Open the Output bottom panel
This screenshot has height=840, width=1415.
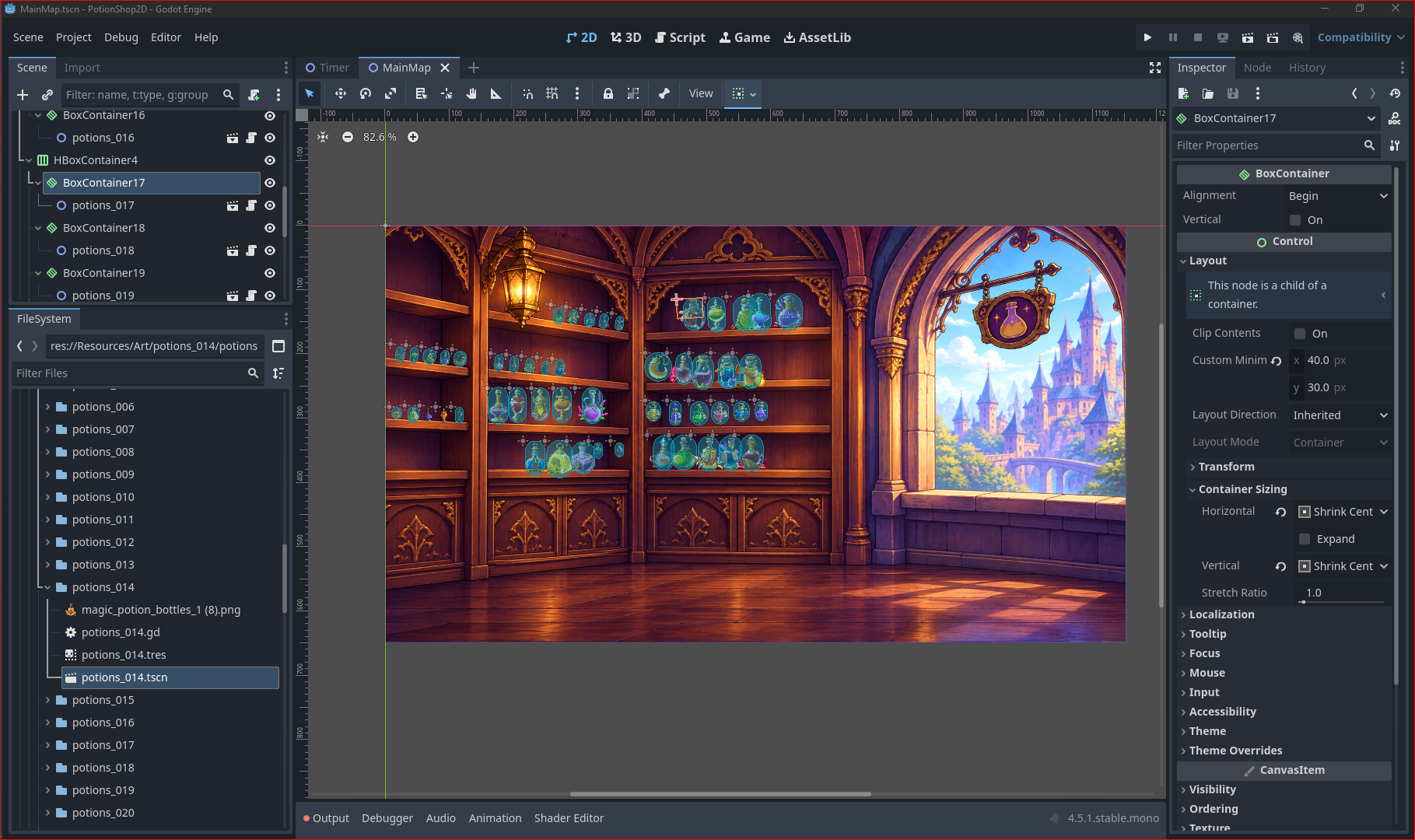[x=326, y=818]
